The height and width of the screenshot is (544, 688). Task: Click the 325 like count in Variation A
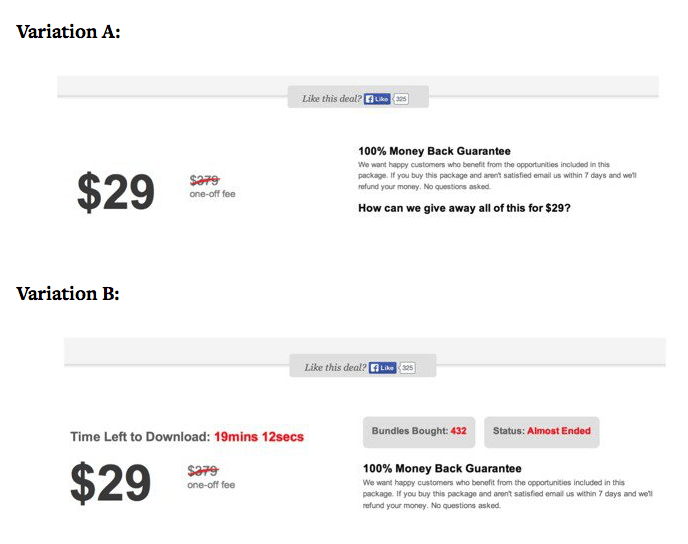point(401,99)
